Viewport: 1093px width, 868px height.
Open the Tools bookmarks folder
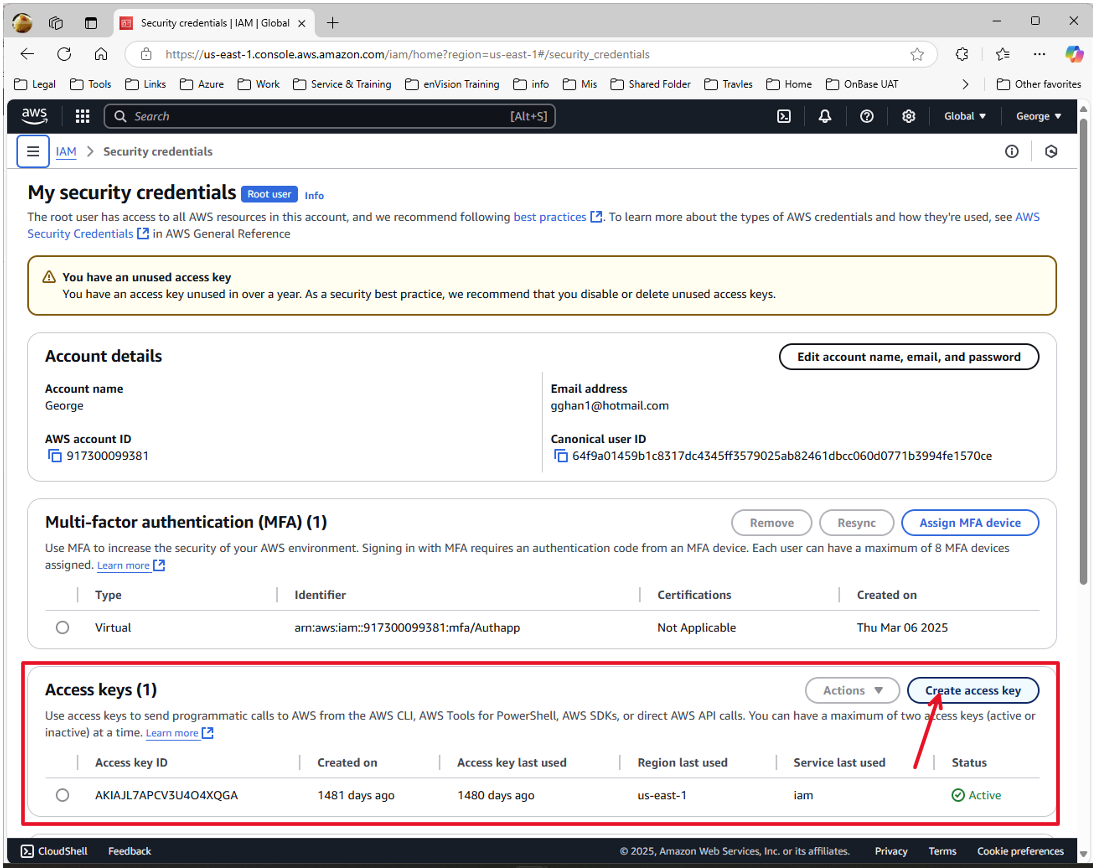(x=91, y=84)
